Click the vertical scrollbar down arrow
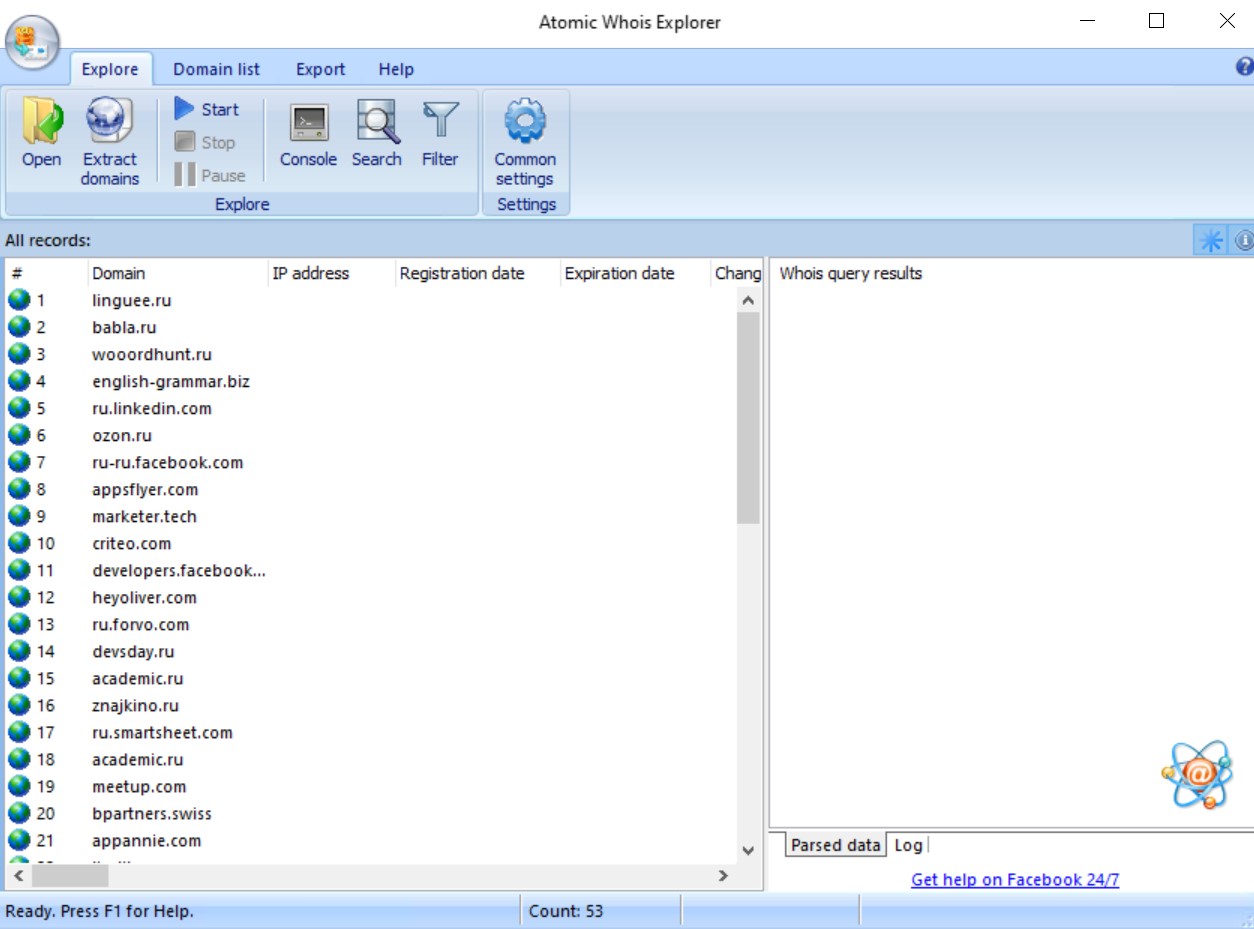 point(747,851)
